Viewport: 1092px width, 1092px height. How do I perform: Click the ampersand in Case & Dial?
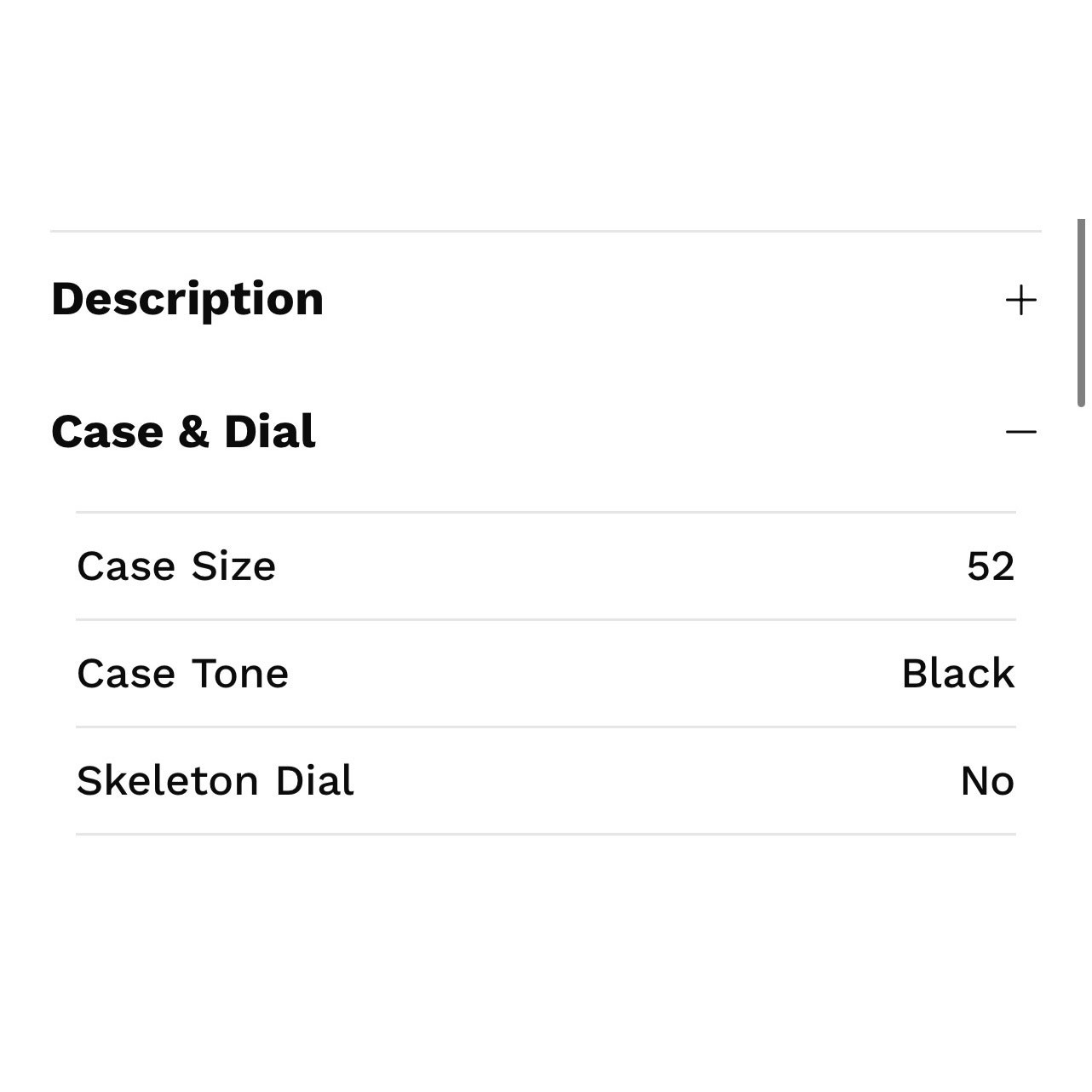[x=193, y=432]
